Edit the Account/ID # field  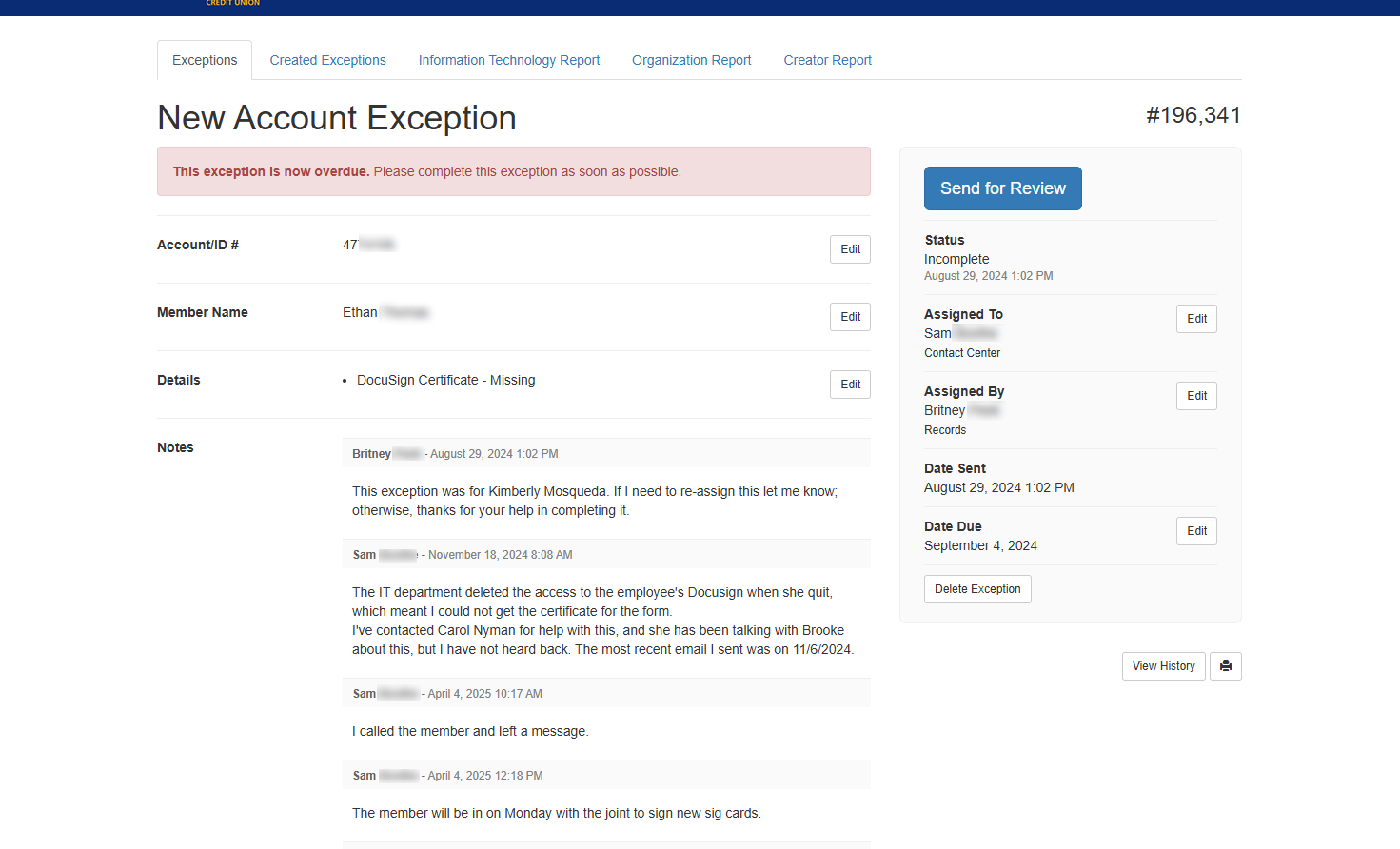[849, 249]
